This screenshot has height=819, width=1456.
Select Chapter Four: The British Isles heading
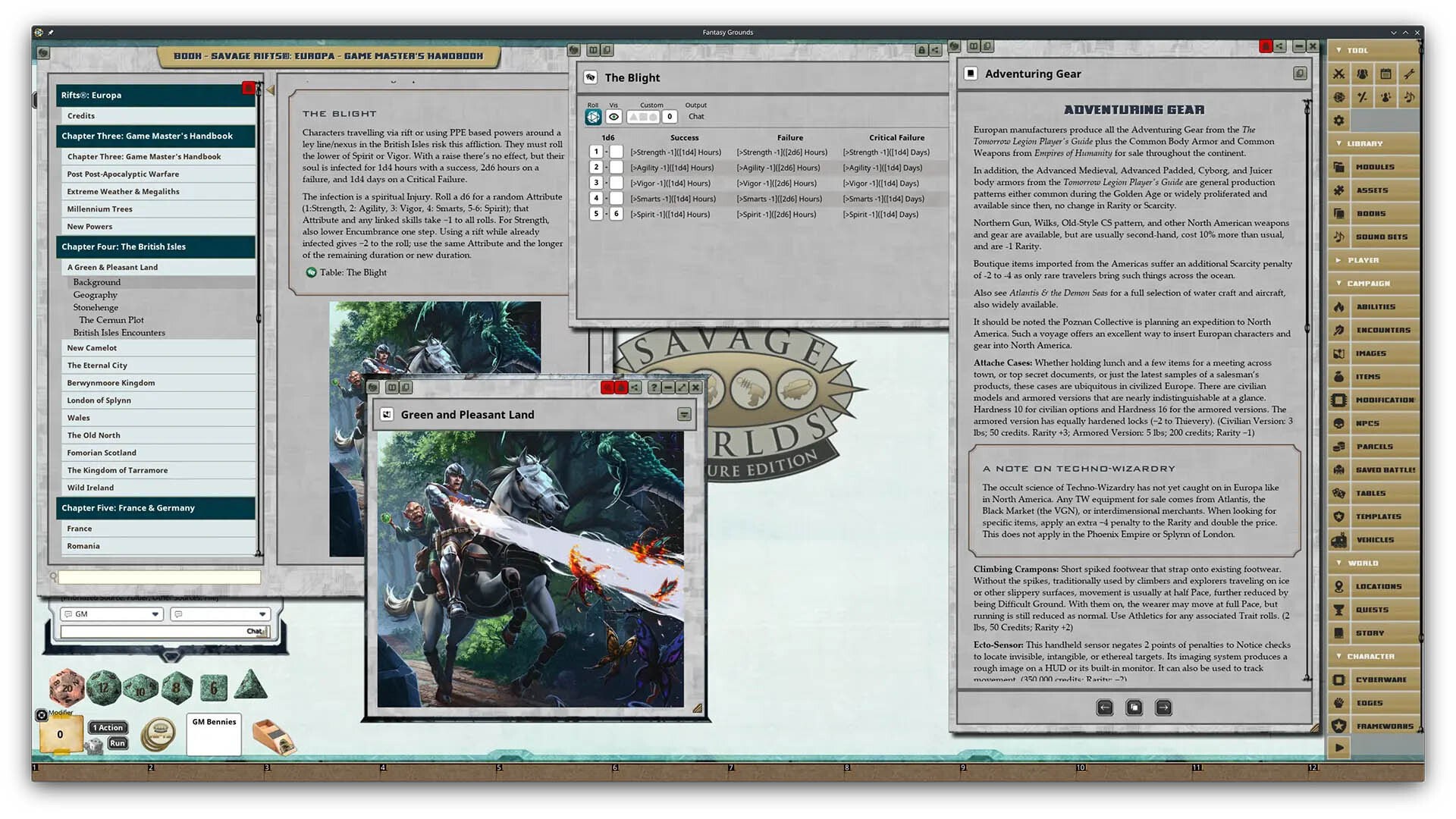point(155,247)
